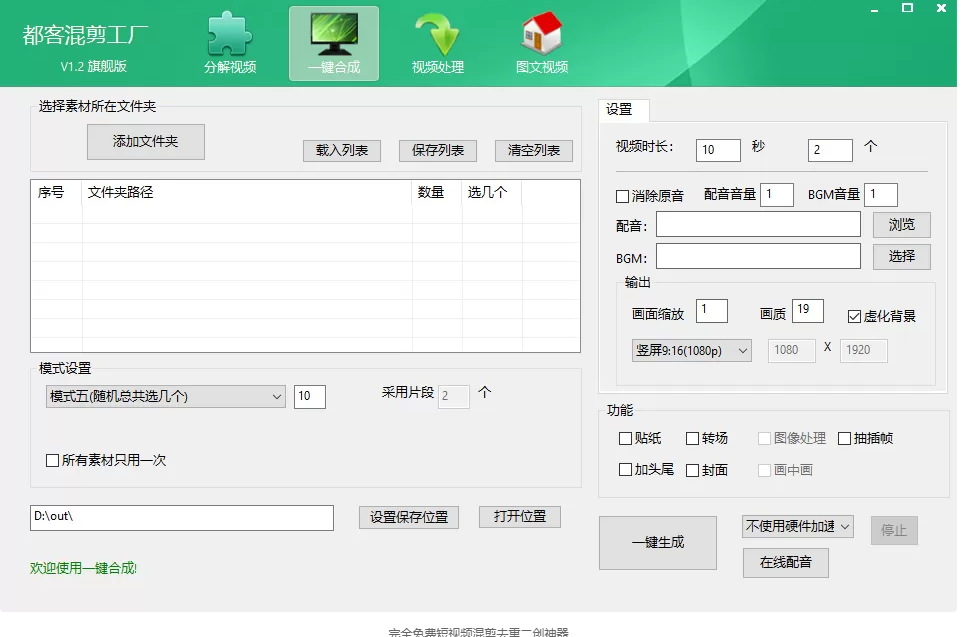Focus the 视频时长 seconds input field
This screenshot has height=637, width=964.
tap(718, 150)
